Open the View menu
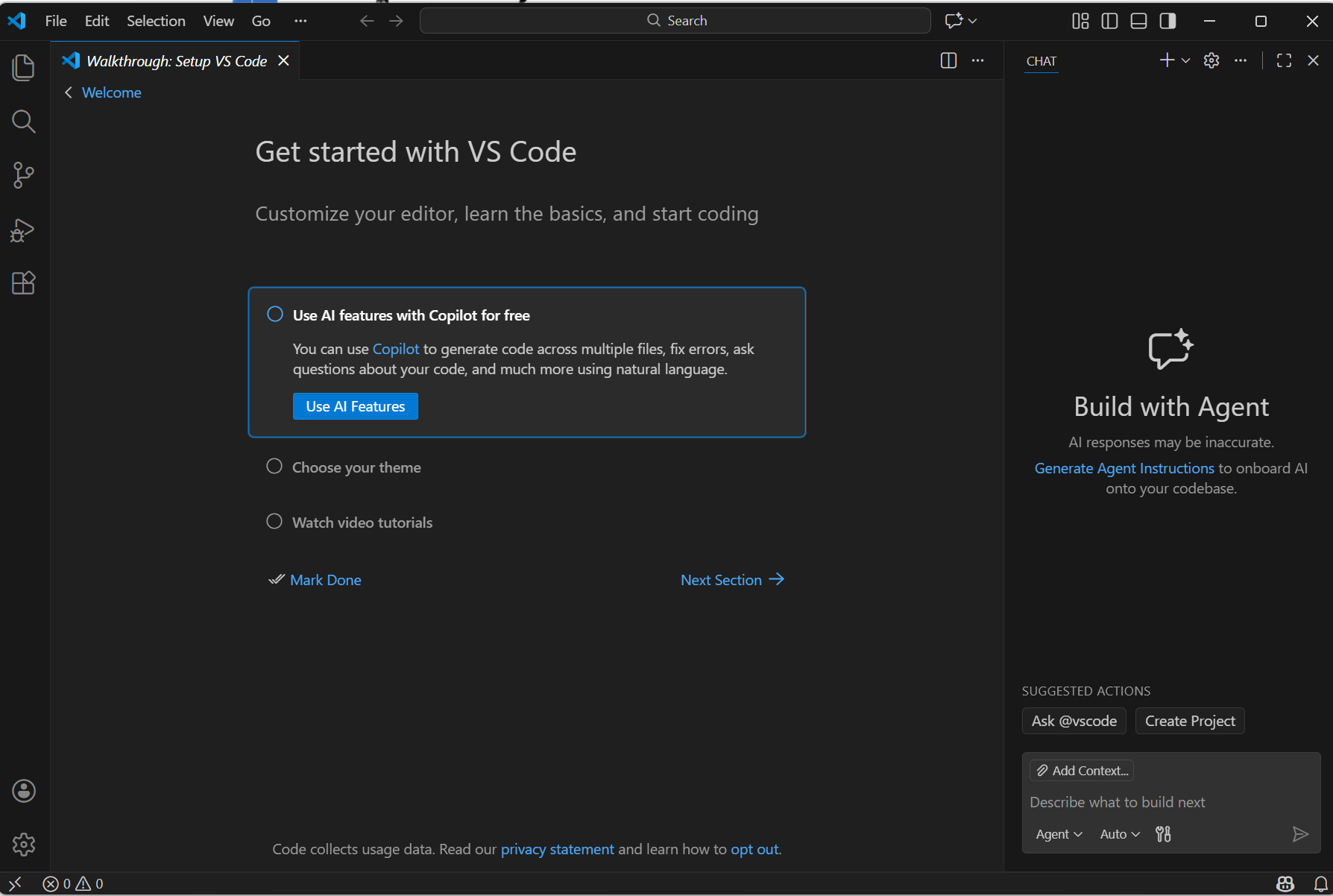The width and height of the screenshot is (1333, 896). pyautogui.click(x=218, y=21)
